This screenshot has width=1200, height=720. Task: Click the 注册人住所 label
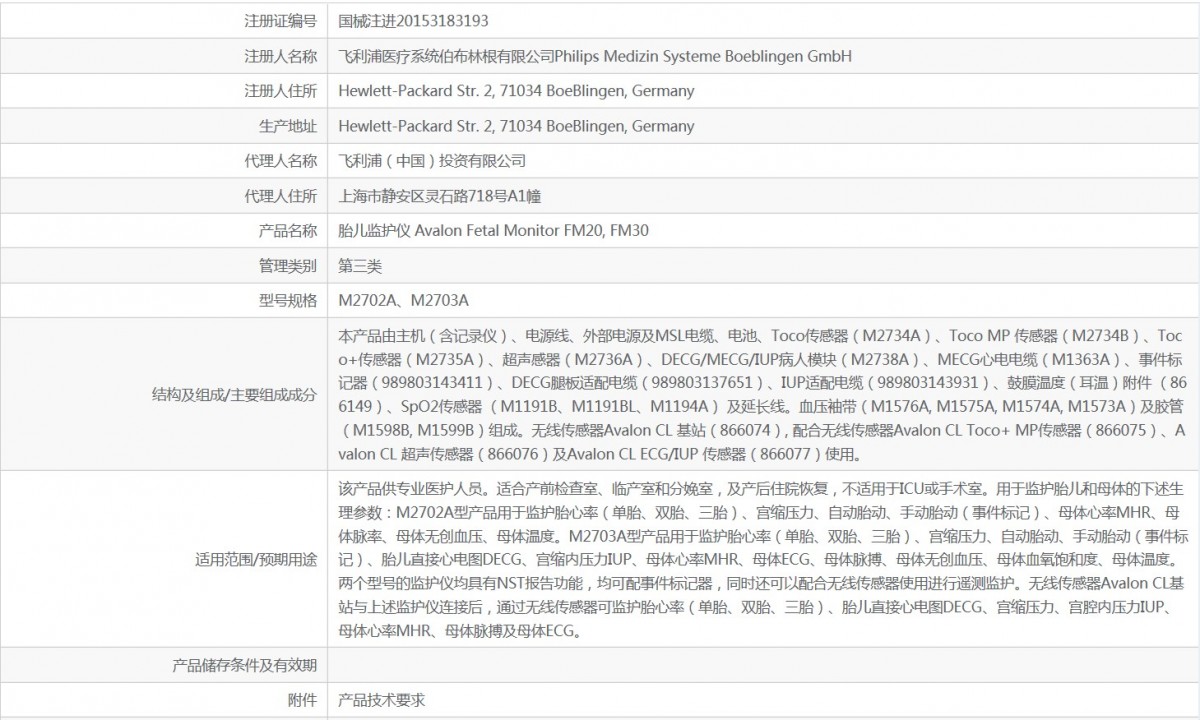click(280, 91)
